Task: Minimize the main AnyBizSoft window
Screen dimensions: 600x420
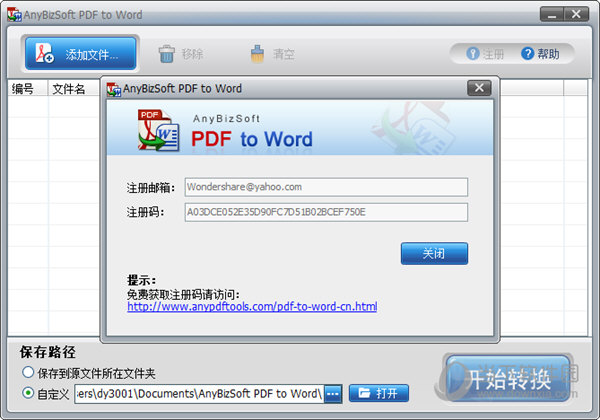Action: coord(552,15)
